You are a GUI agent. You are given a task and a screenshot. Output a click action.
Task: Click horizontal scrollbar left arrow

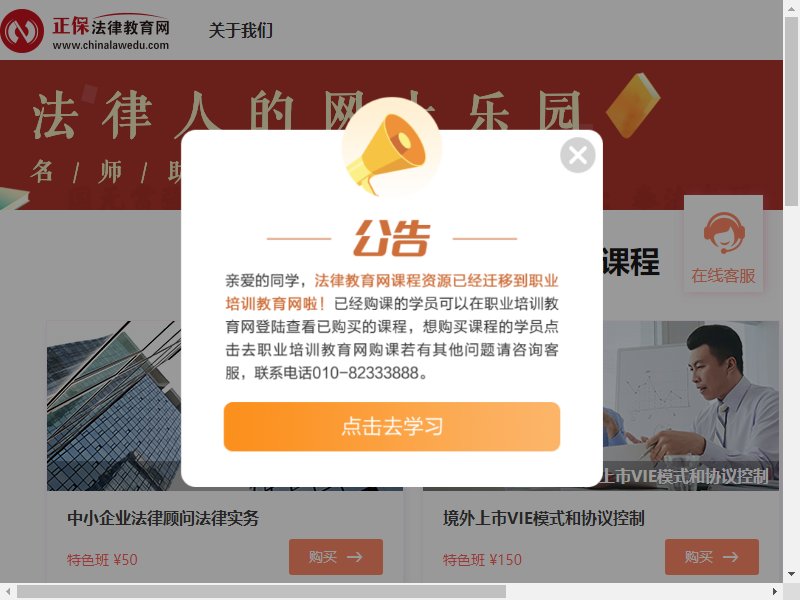pos(8,592)
